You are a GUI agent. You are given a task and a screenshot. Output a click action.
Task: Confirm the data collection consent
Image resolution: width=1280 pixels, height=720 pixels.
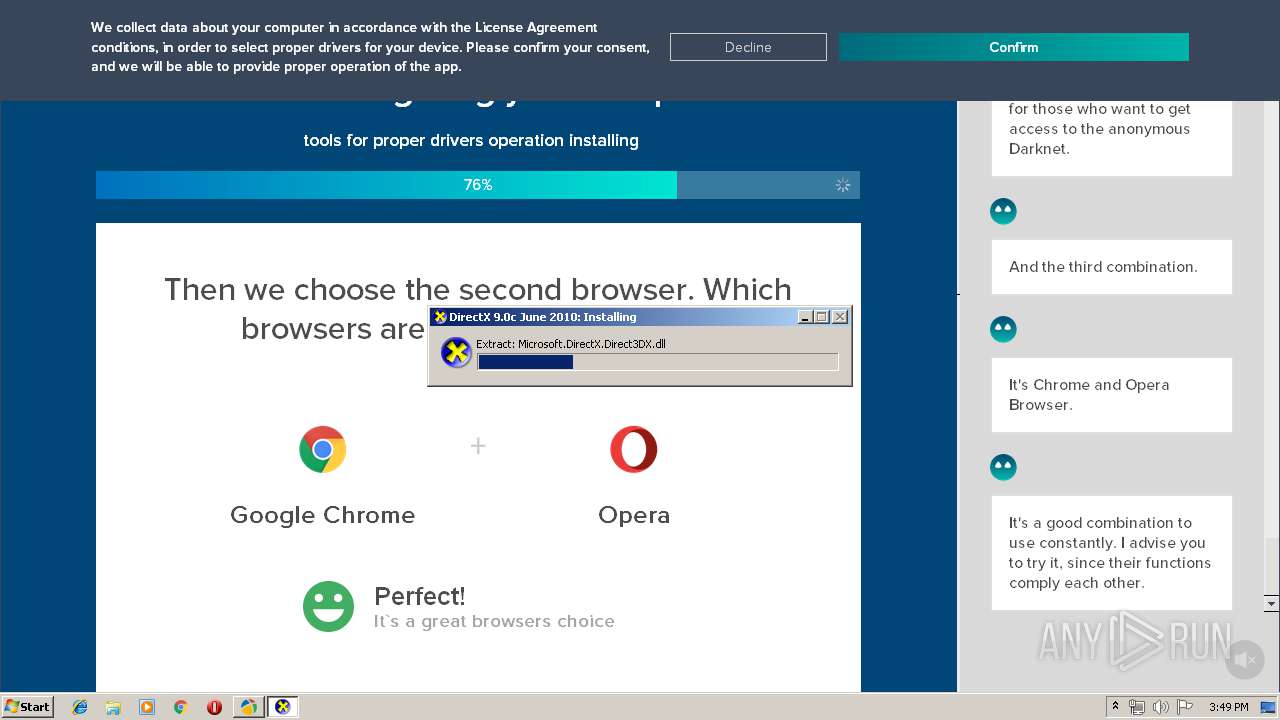(1013, 47)
